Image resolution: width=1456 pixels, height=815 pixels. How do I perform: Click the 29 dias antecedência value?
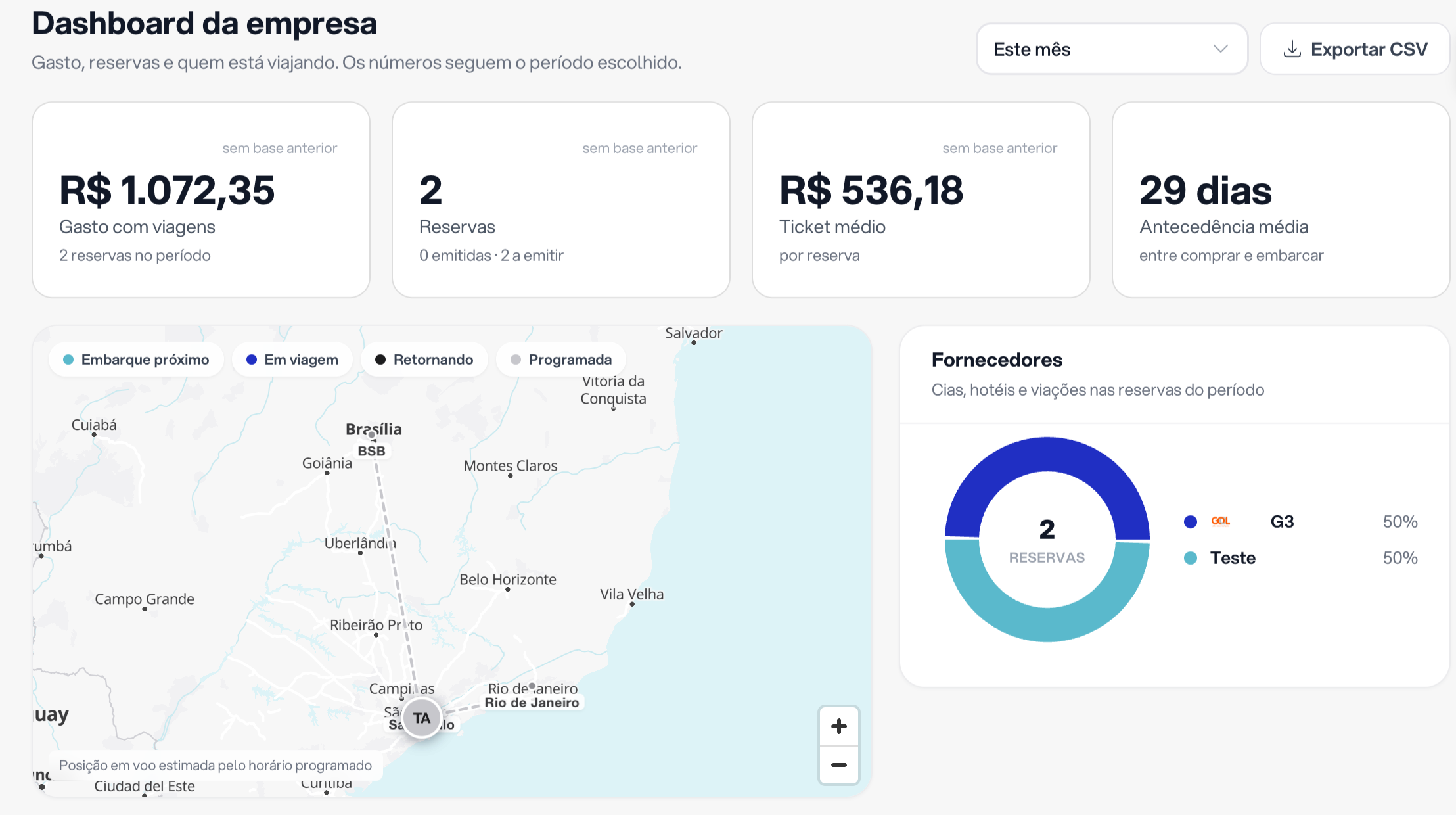pyautogui.click(x=1206, y=191)
